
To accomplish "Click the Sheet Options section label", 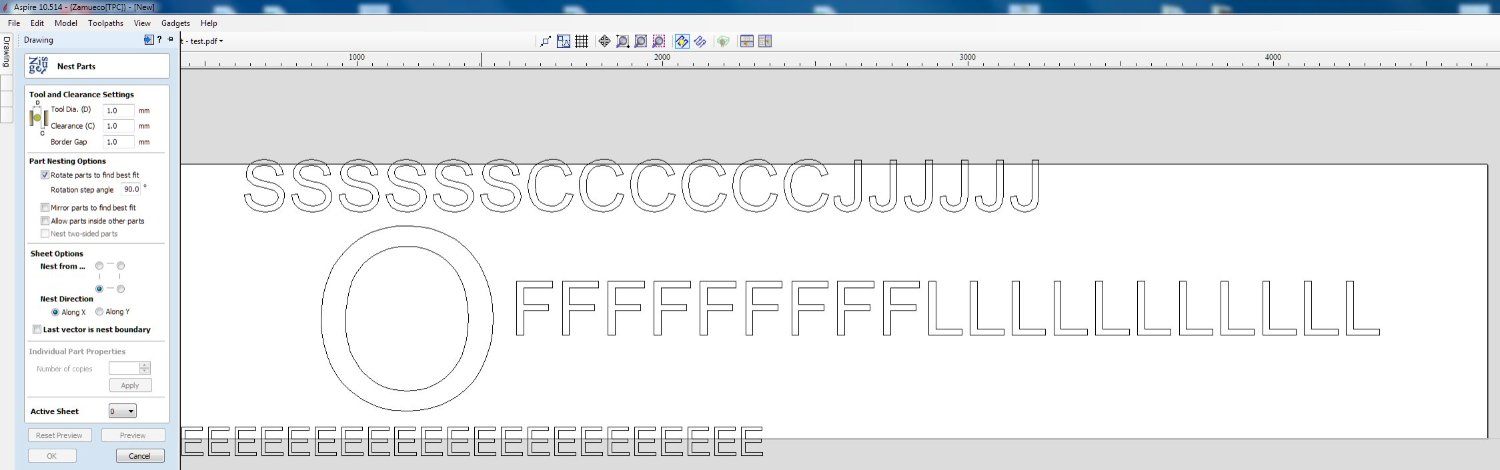I will tap(57, 254).
